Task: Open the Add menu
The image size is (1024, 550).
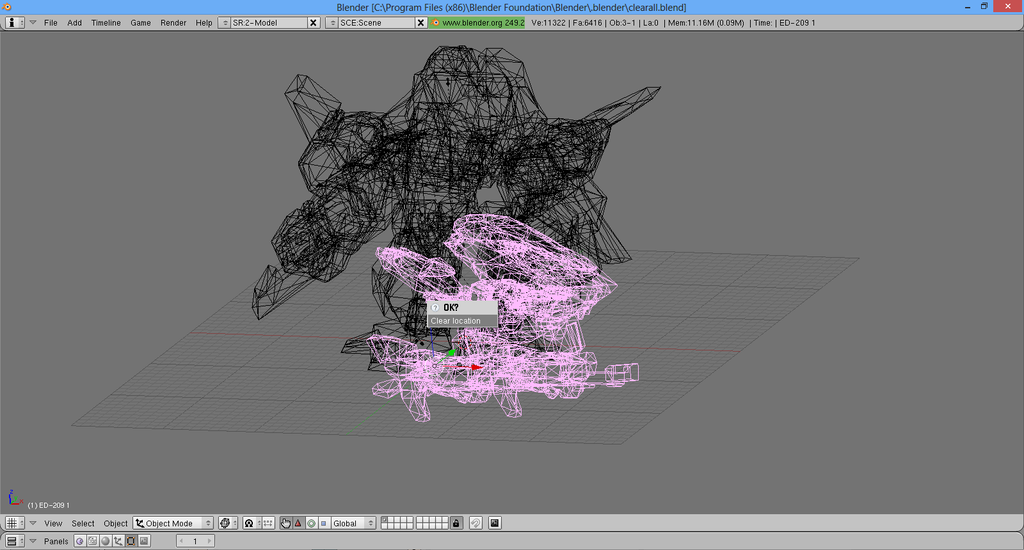Action: point(74,23)
